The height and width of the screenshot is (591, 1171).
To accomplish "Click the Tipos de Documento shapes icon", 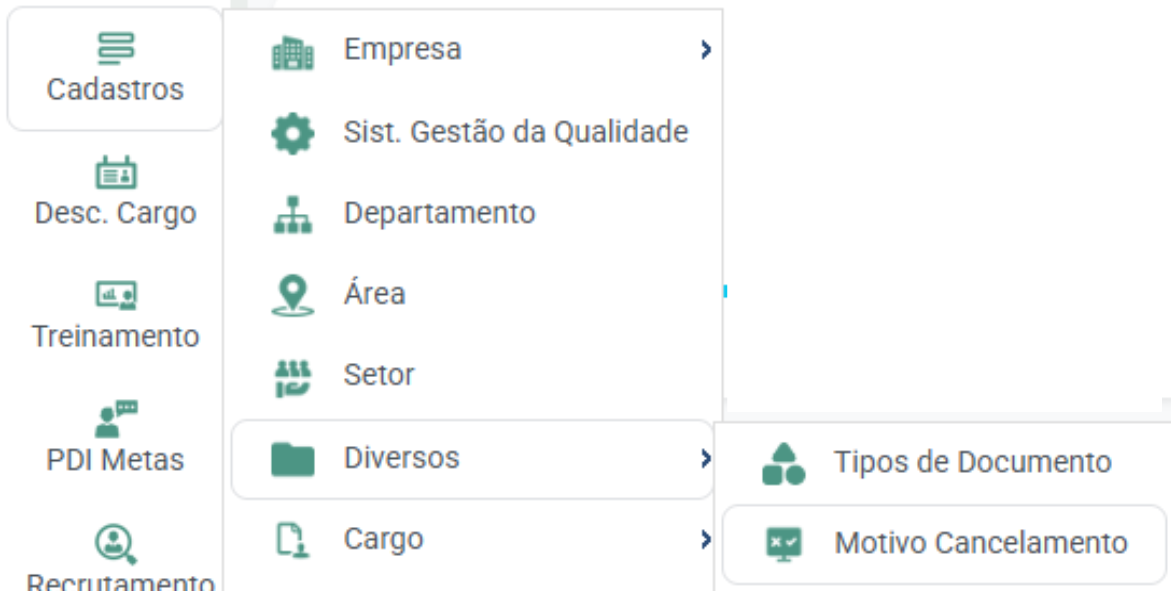I will tap(783, 463).
